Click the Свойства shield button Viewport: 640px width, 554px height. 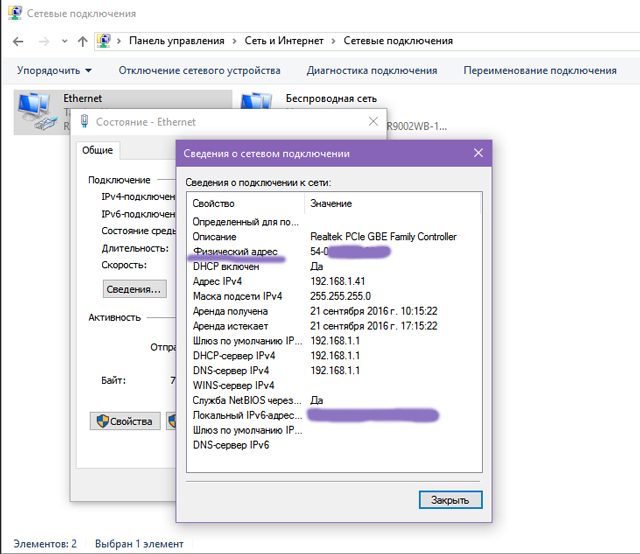[x=125, y=421]
